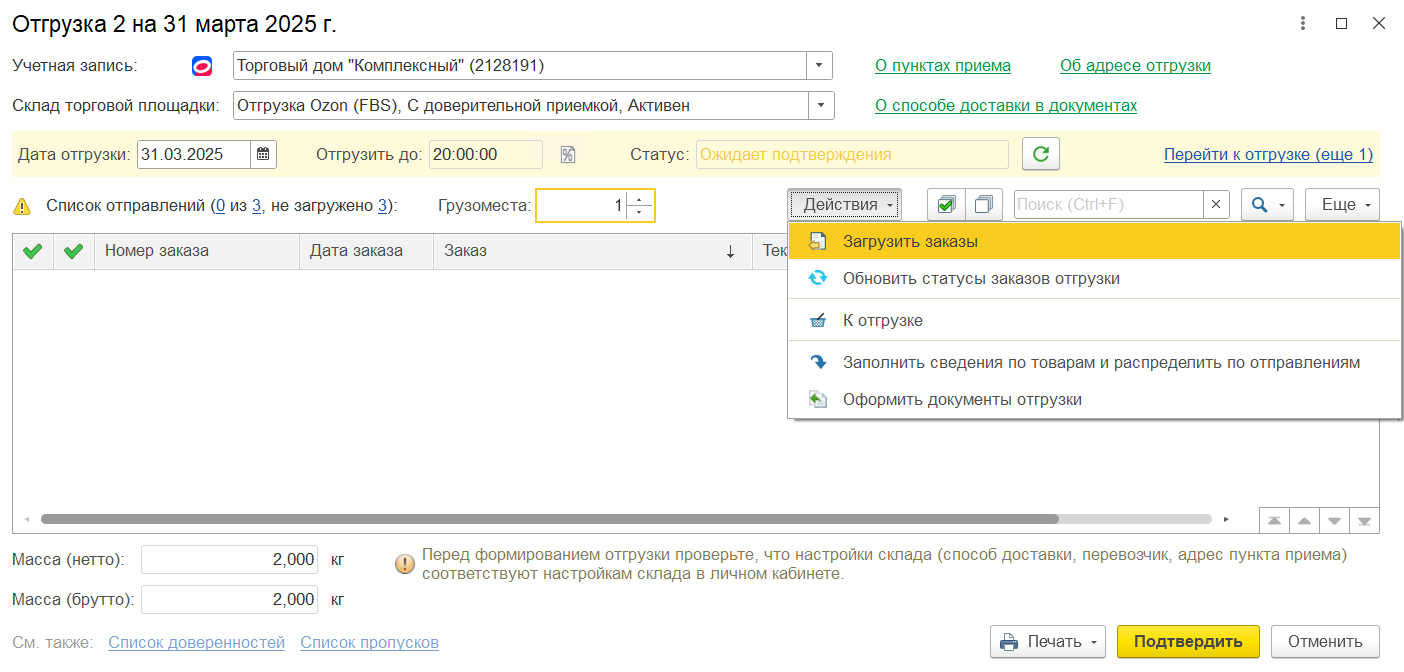Screen dimensions: 1404x672
Task: Expand the Учетная запись dropdown
Action: [820, 66]
